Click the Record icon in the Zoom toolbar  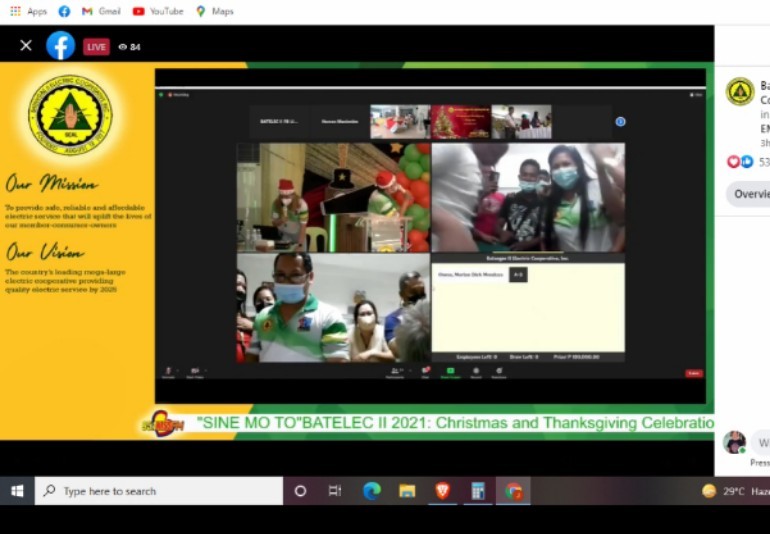475,373
